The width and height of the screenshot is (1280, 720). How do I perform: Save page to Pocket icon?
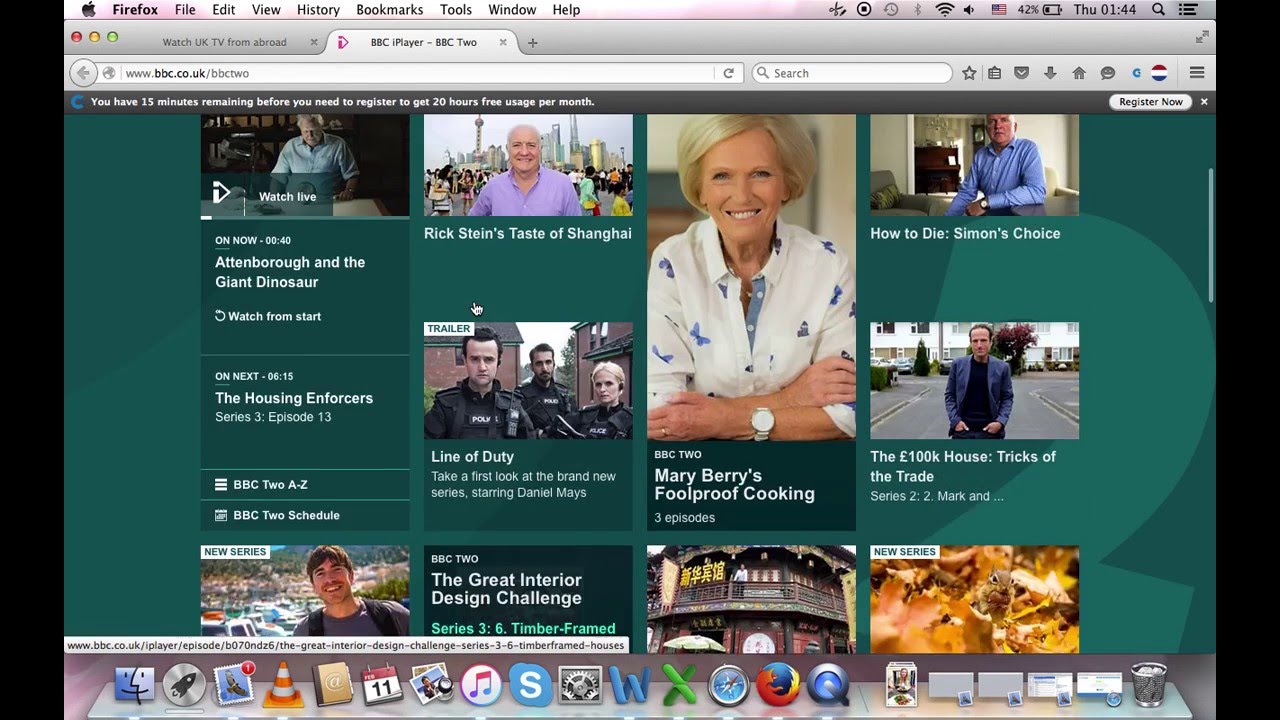pyautogui.click(x=1022, y=73)
